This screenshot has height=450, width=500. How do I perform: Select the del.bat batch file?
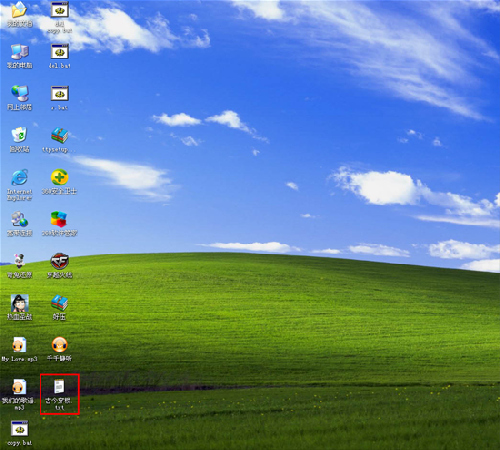pos(60,52)
